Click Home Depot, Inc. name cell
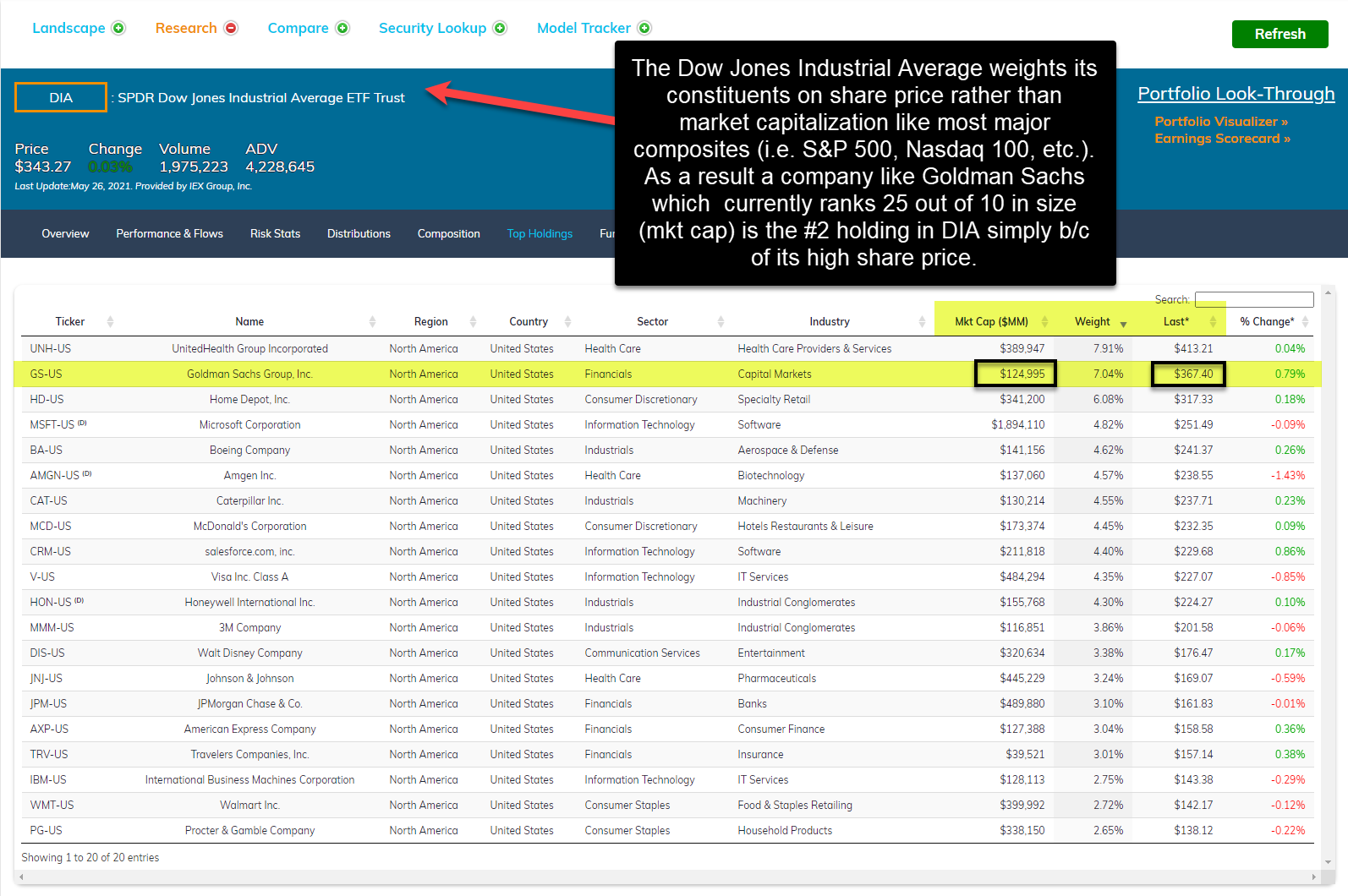This screenshot has width=1348, height=896. tap(249, 400)
